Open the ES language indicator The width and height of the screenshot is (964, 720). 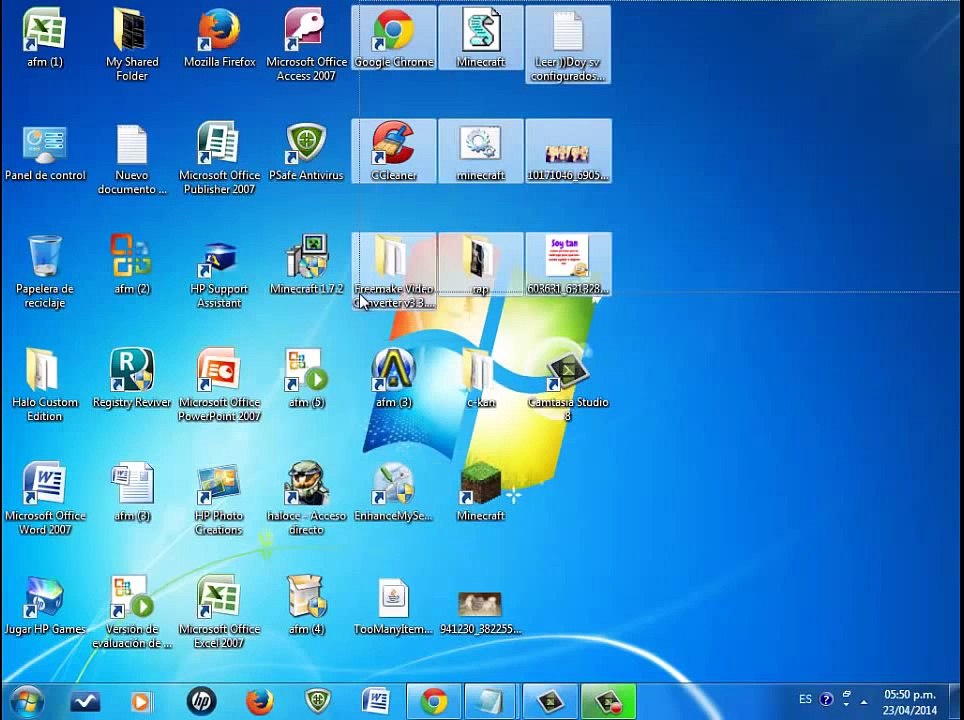(805, 699)
